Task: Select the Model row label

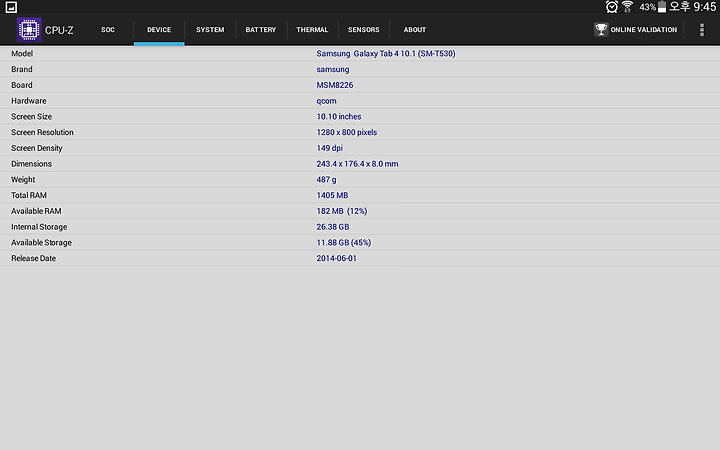Action: (22, 54)
